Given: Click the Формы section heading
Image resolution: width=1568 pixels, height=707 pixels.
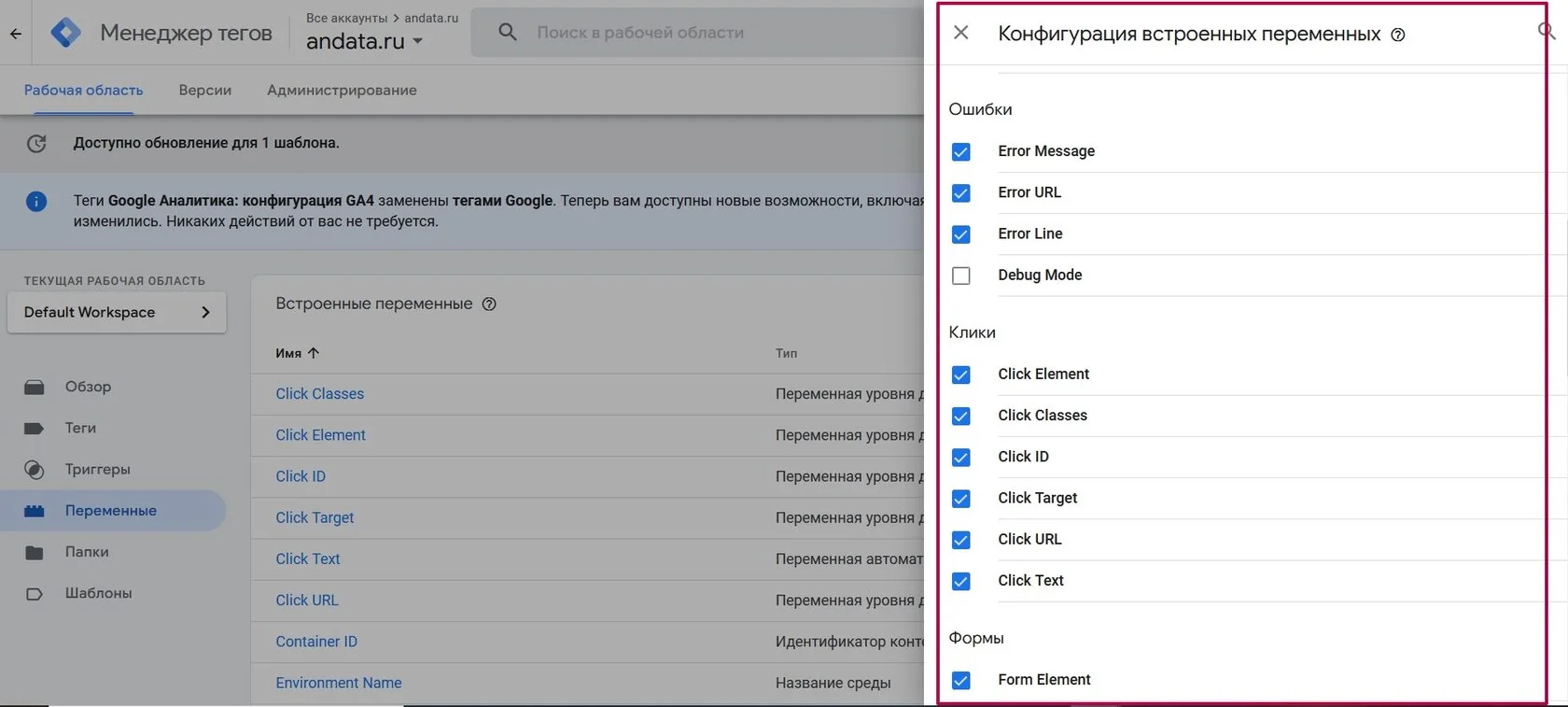Looking at the screenshot, I should [976, 638].
